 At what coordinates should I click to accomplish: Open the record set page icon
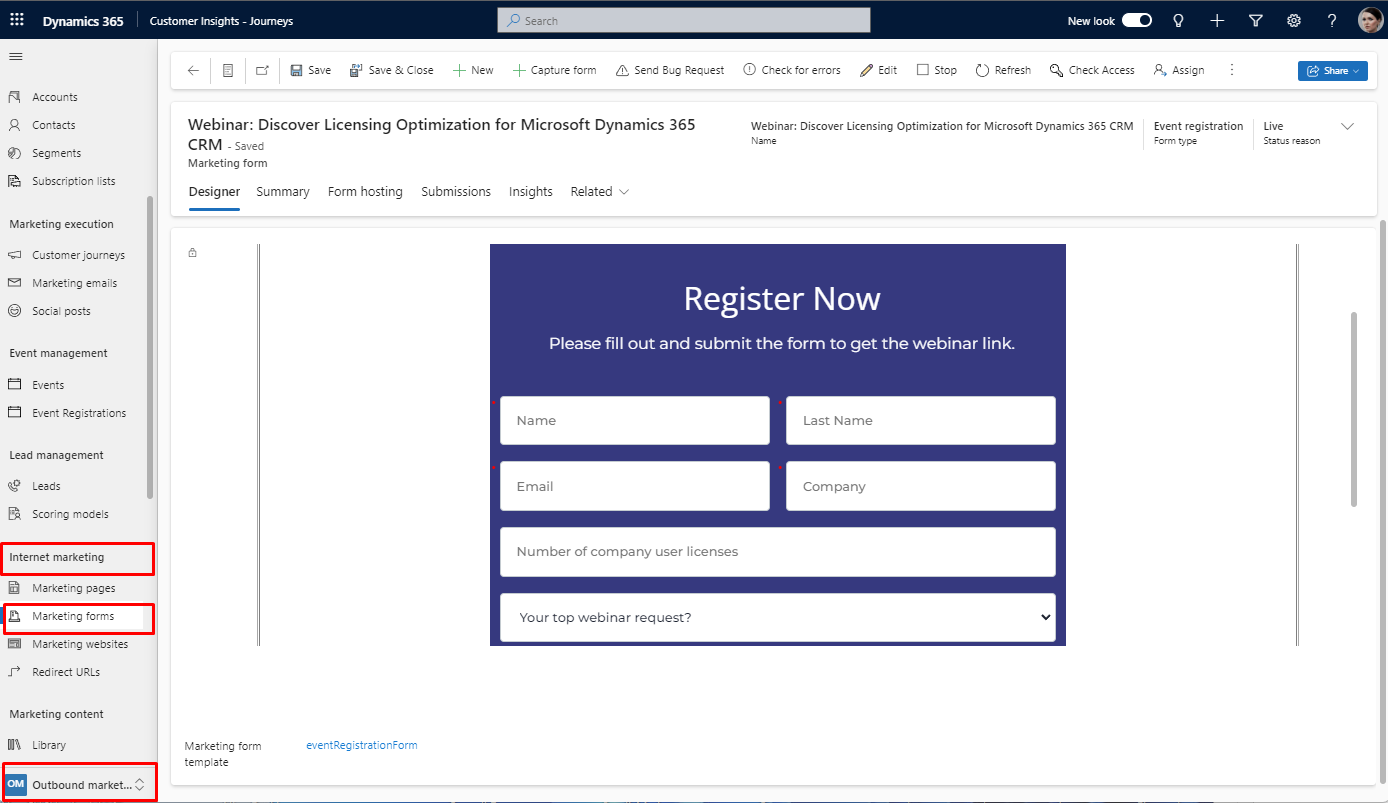[228, 70]
